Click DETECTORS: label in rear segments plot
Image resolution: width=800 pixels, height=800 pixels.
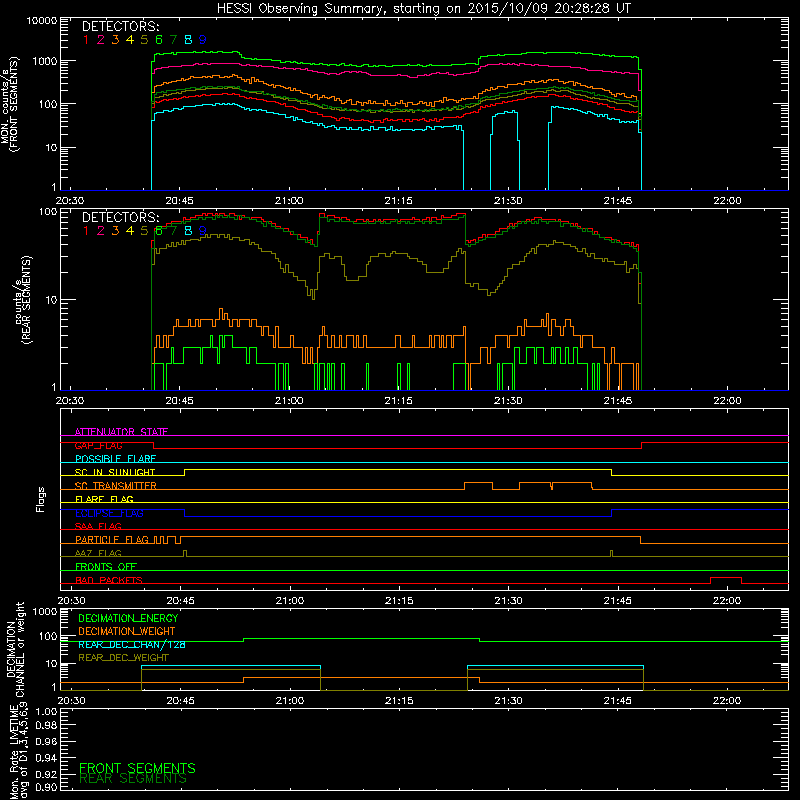121,218
